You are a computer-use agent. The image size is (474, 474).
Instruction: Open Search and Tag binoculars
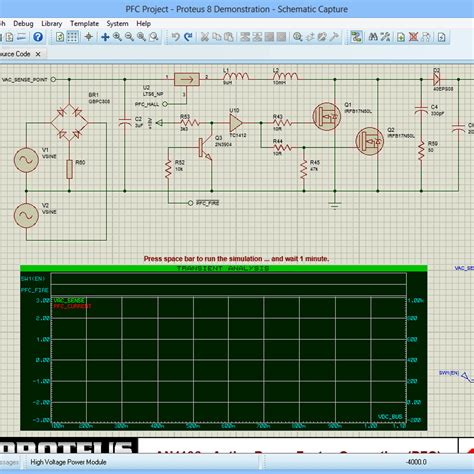[x=373, y=37]
